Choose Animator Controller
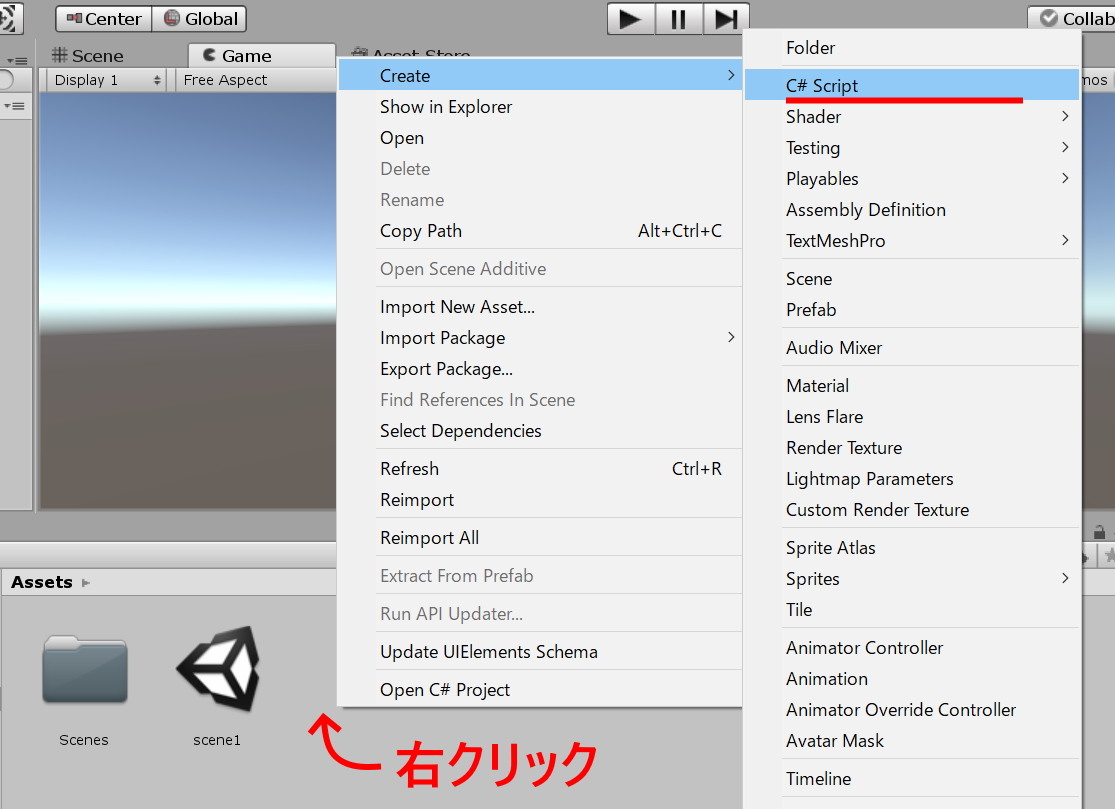The width and height of the screenshot is (1115, 809). pos(912,648)
